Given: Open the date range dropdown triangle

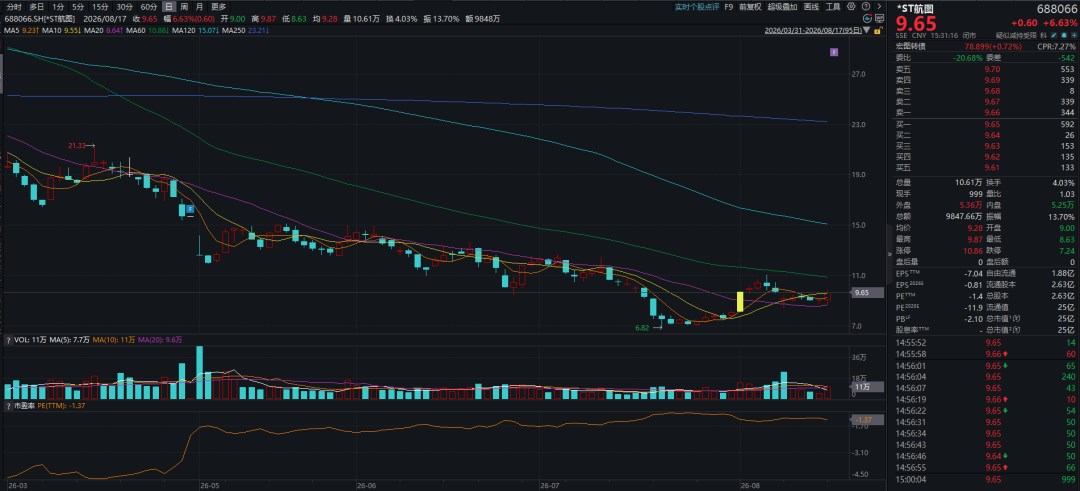Looking at the screenshot, I should click(x=866, y=30).
